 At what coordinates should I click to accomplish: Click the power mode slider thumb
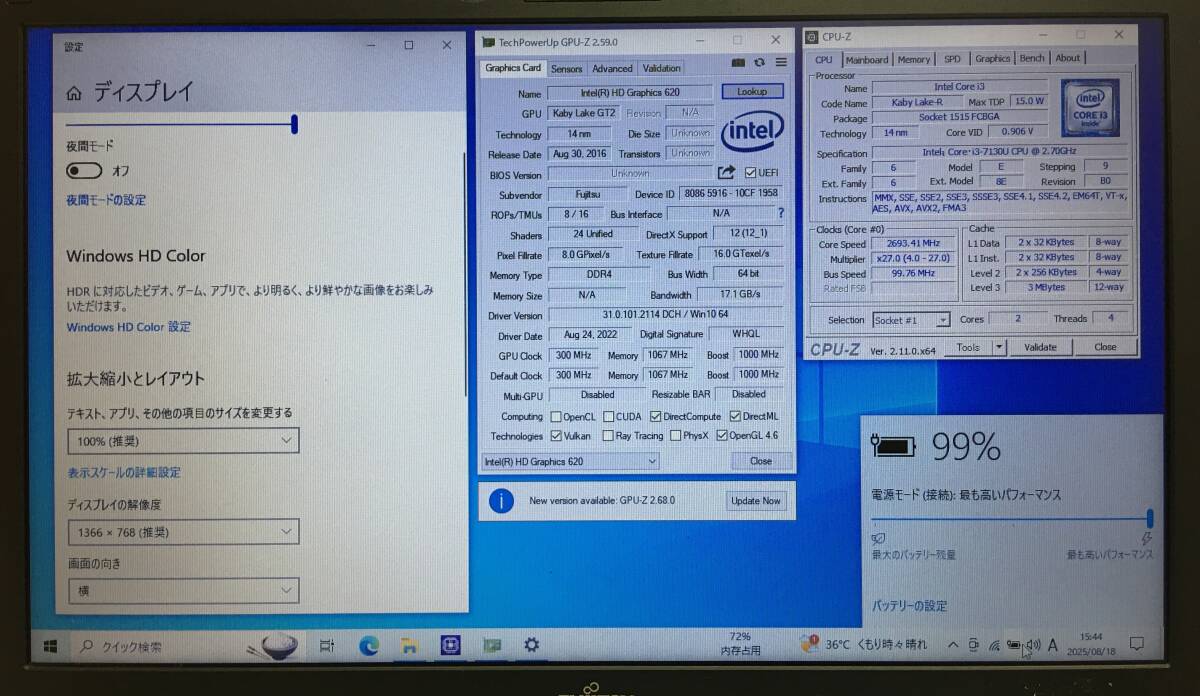pos(1150,518)
